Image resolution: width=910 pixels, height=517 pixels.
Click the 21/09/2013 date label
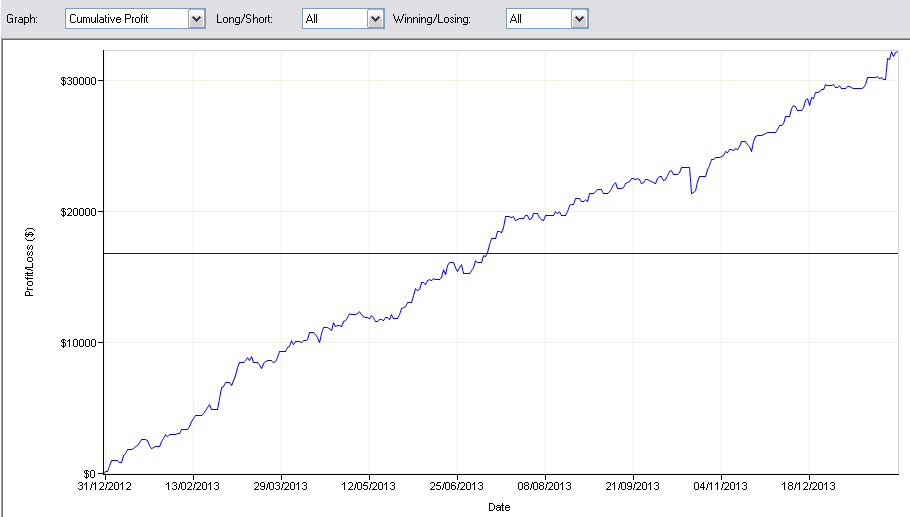coord(633,486)
